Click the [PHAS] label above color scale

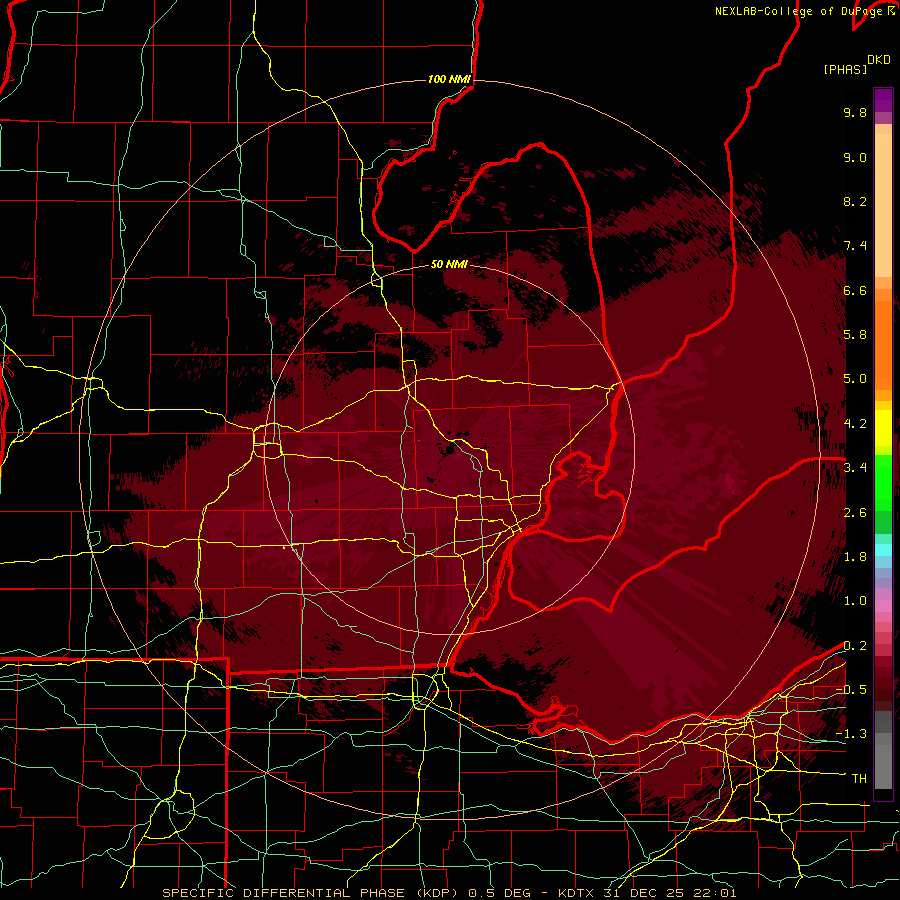pos(845,69)
